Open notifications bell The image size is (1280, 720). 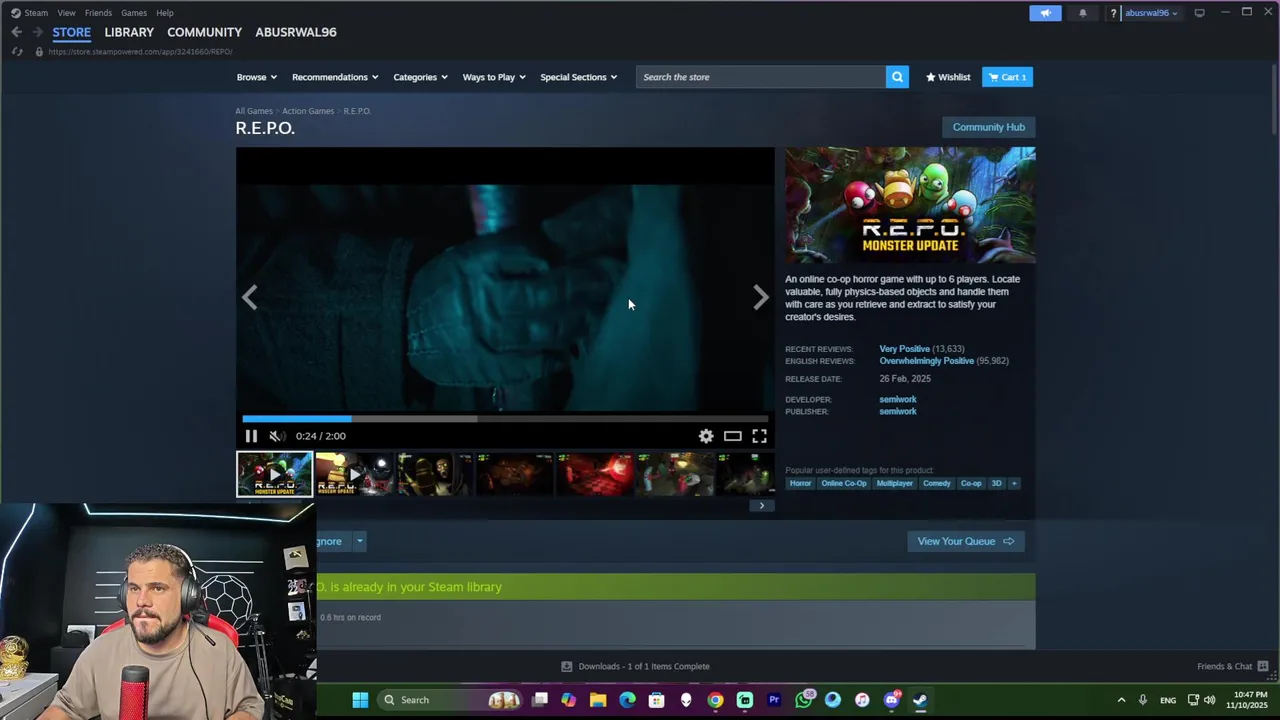point(1082,13)
